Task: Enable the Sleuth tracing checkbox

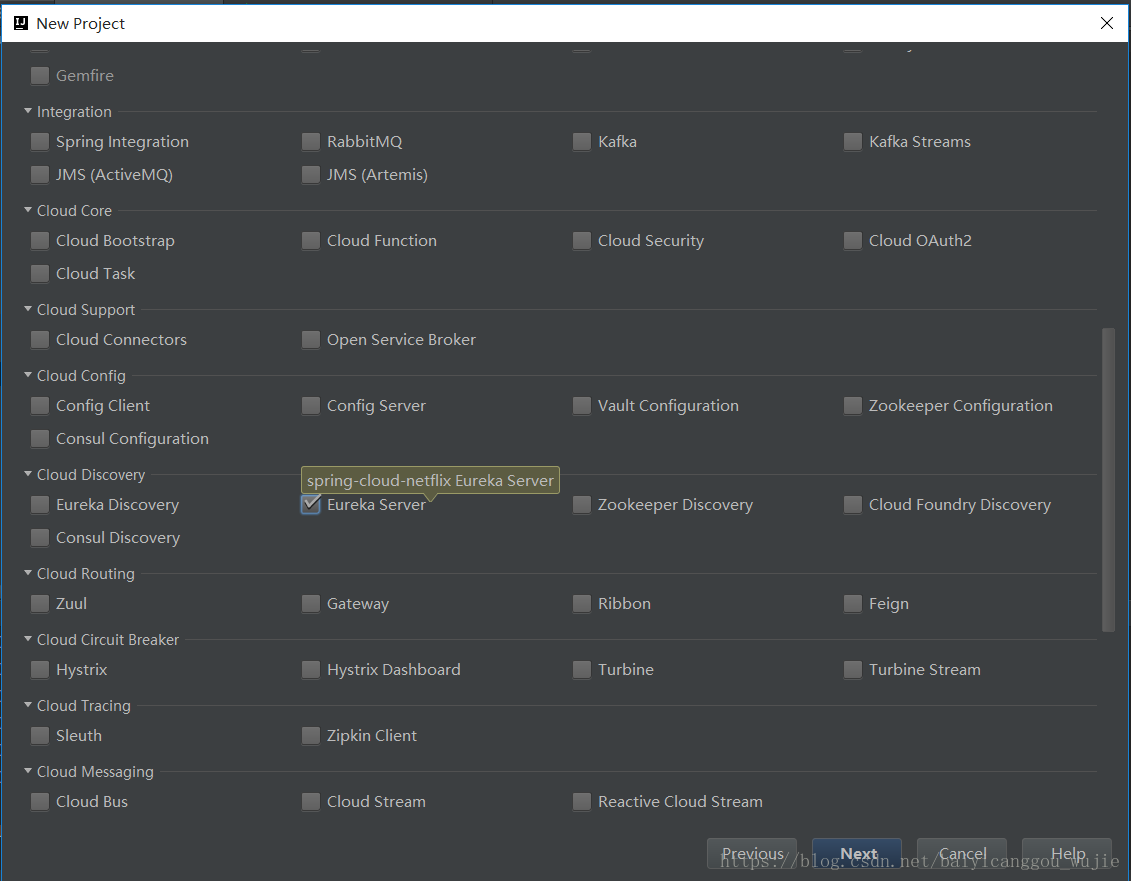Action: tap(40, 735)
